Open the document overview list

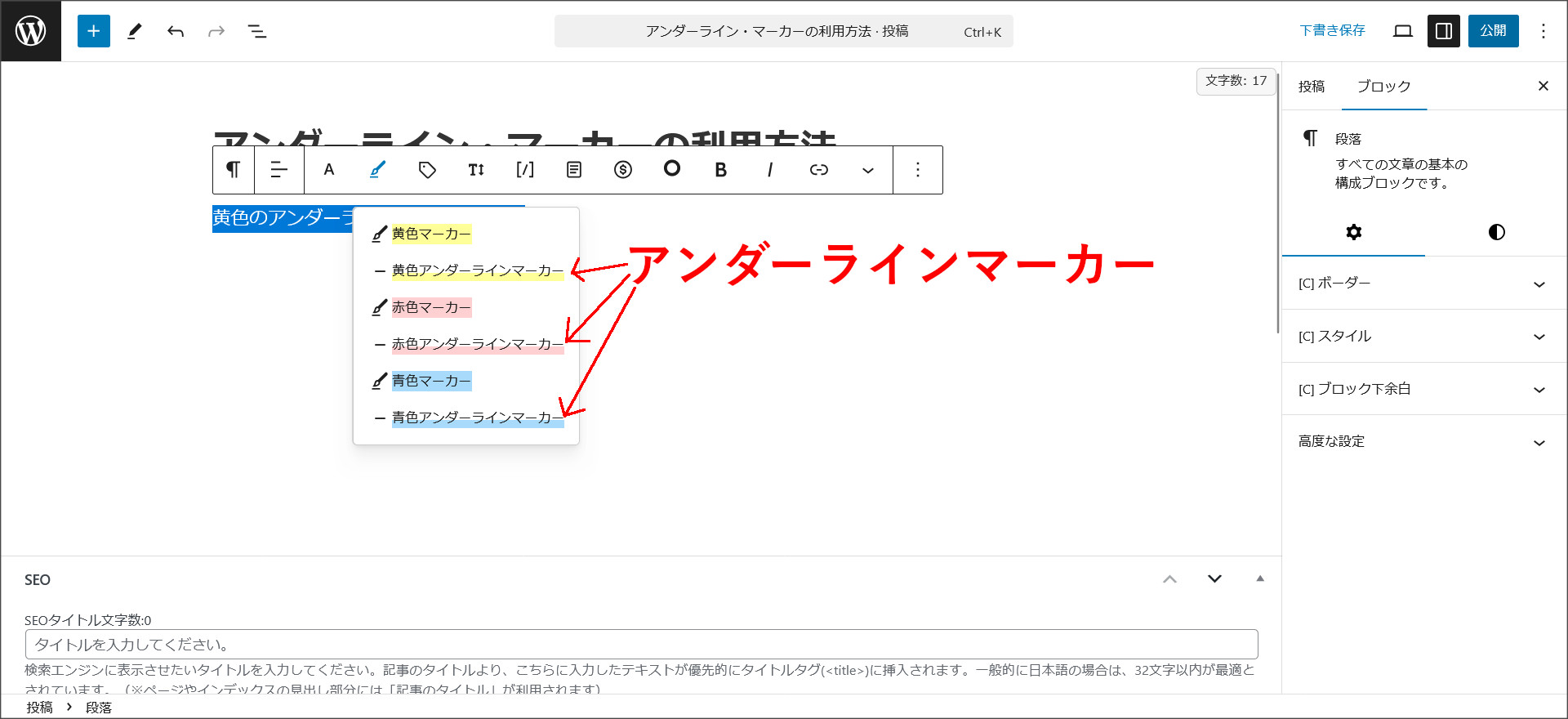(x=257, y=31)
